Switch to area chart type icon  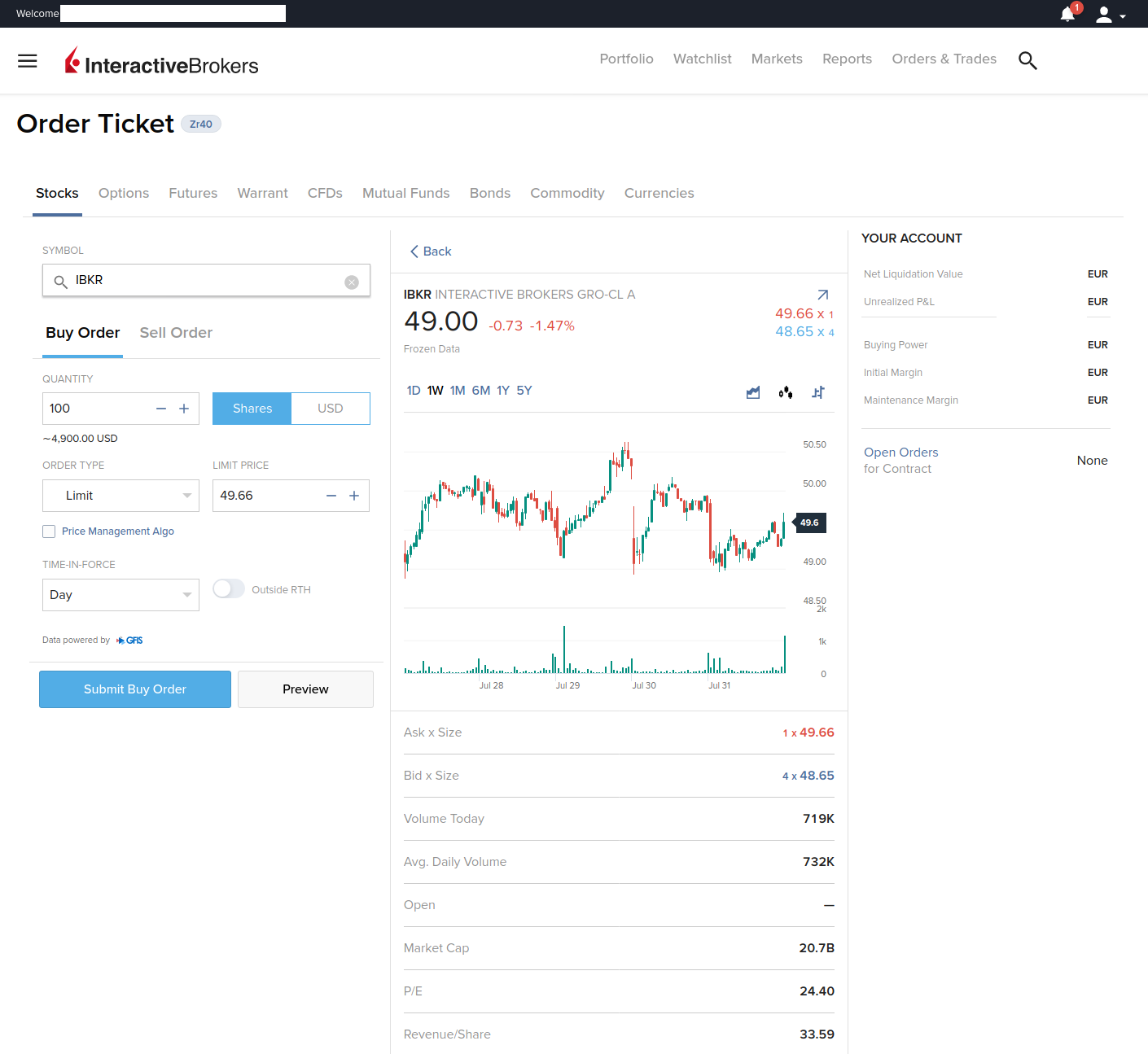coord(753,392)
